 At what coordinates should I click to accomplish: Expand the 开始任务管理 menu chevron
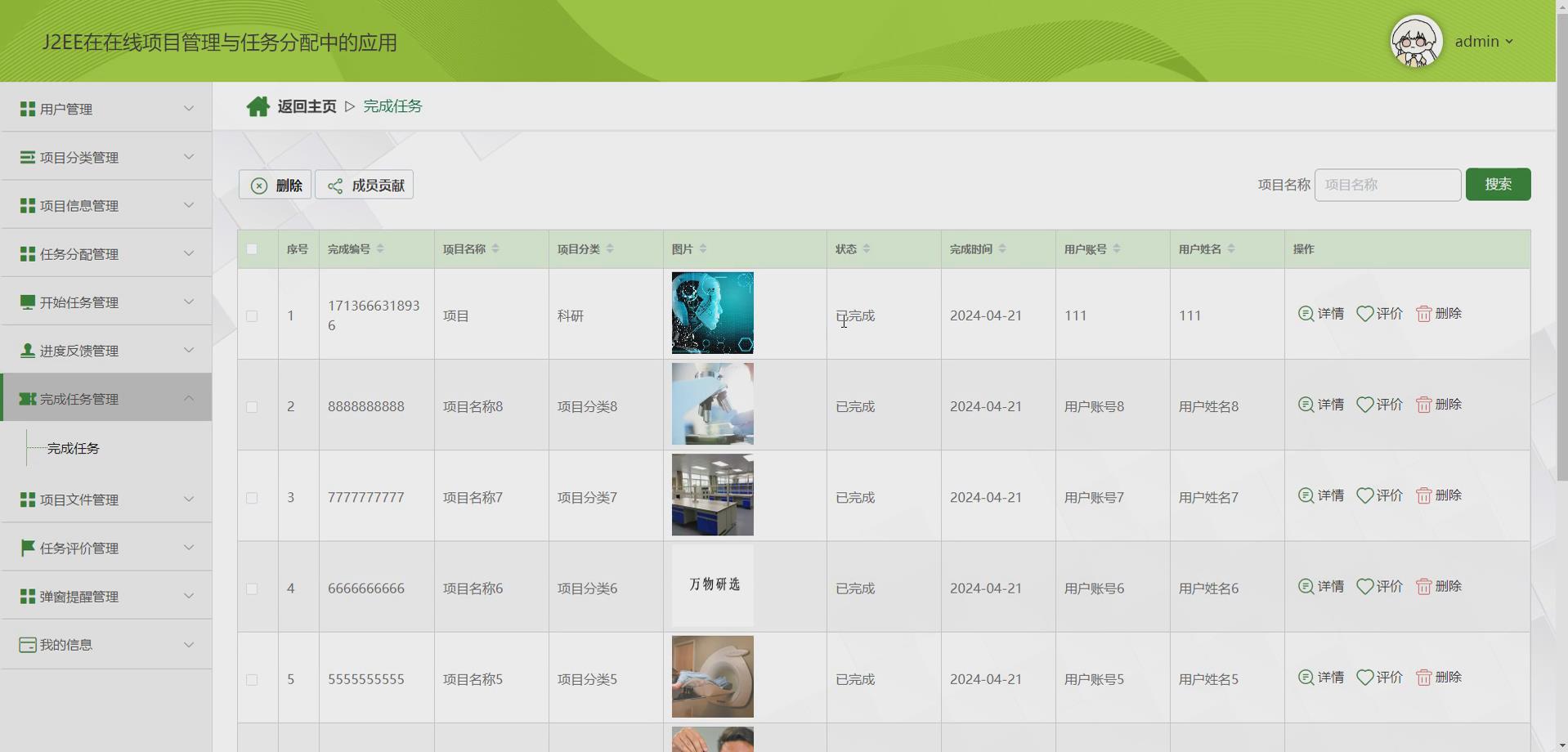[189, 302]
